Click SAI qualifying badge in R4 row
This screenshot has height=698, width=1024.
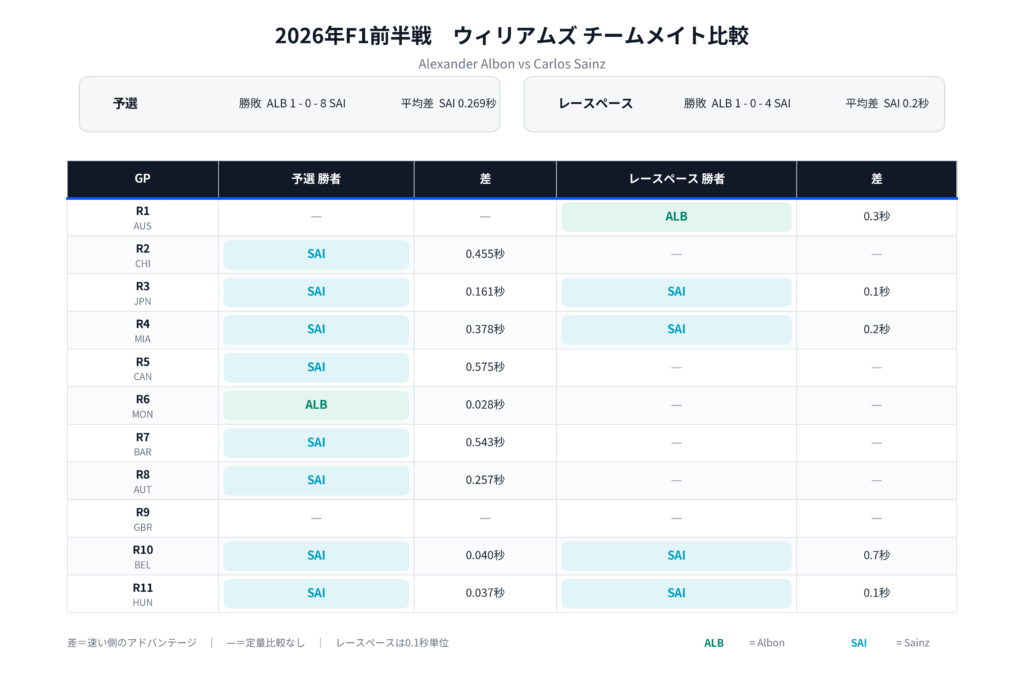(316, 330)
